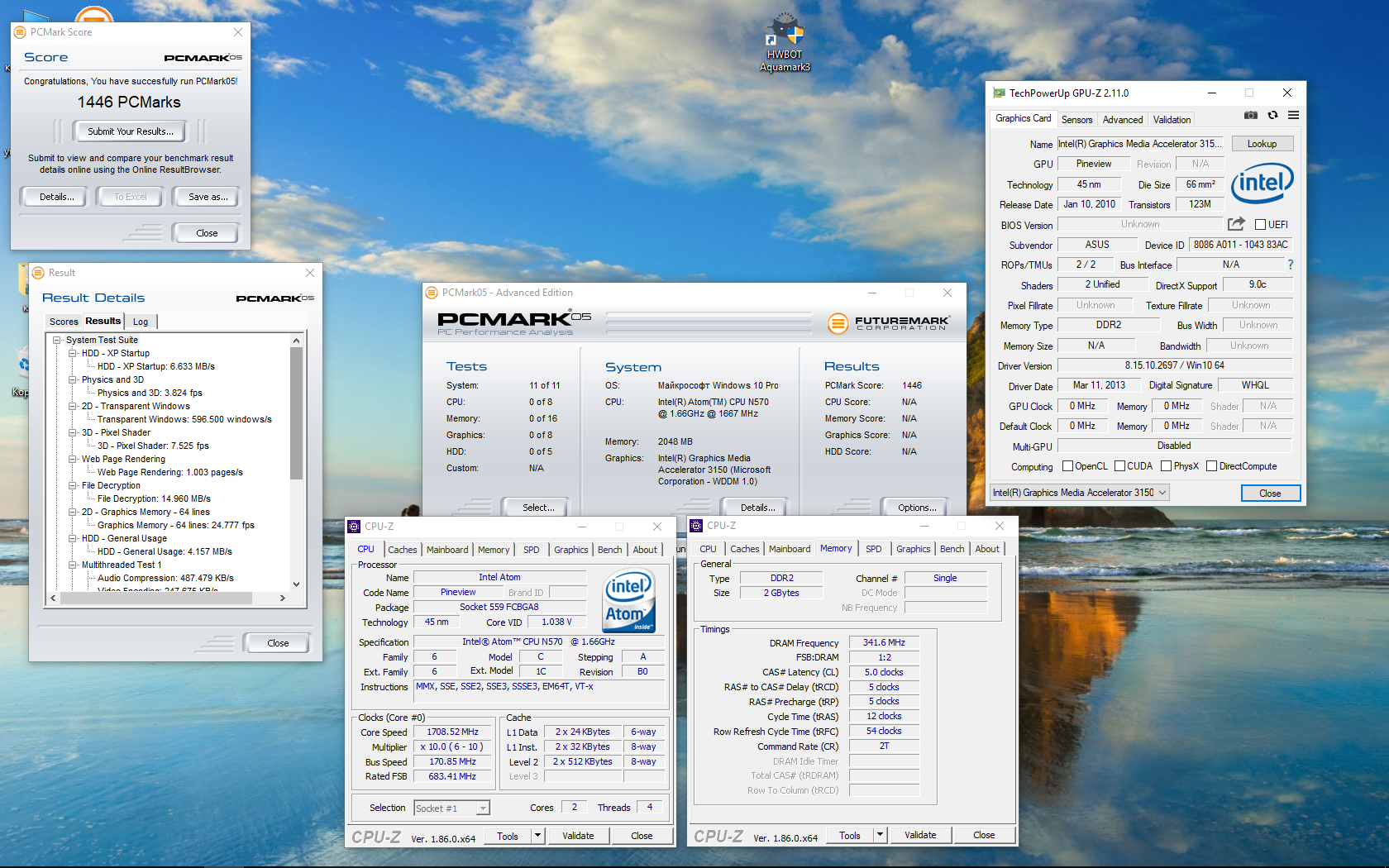Switch to the Sensors tab in GPU-Z

click(1076, 120)
